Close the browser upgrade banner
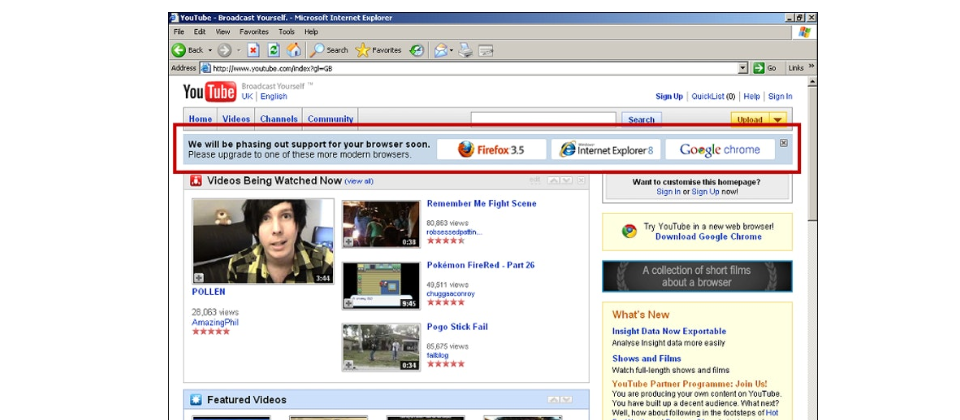Screen dimensions: 960x420 (783, 143)
